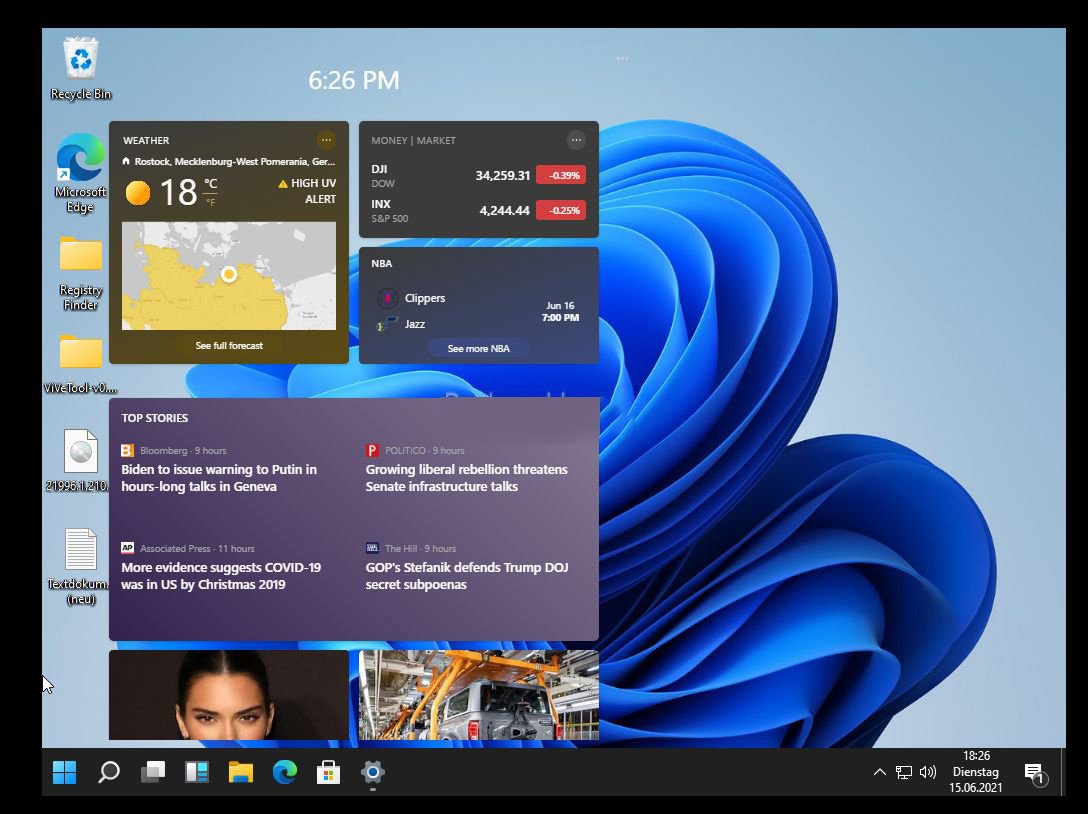Open taskbar Search magnifier
1088x814 pixels.
pos(108,772)
